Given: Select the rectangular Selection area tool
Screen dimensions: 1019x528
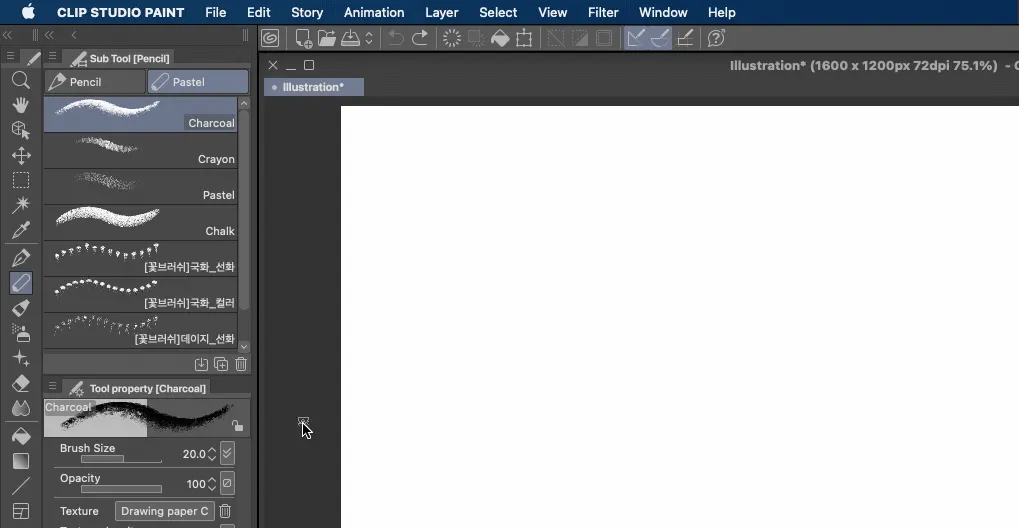Looking at the screenshot, I should pyautogui.click(x=21, y=180).
